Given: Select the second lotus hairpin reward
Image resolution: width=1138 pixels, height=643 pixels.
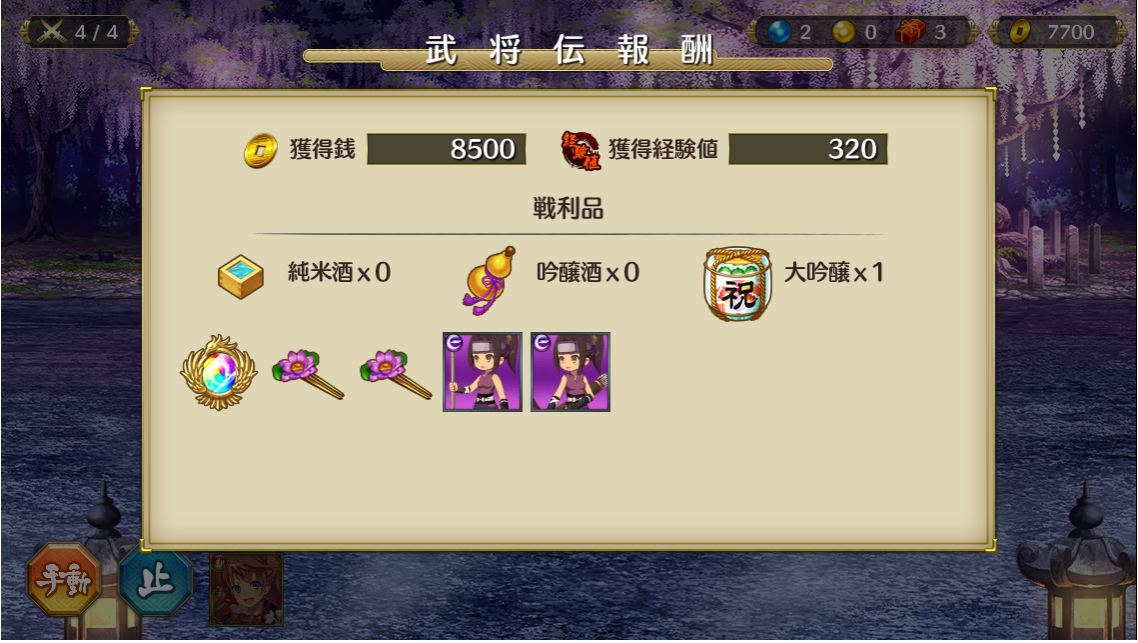Looking at the screenshot, I should click(x=396, y=374).
